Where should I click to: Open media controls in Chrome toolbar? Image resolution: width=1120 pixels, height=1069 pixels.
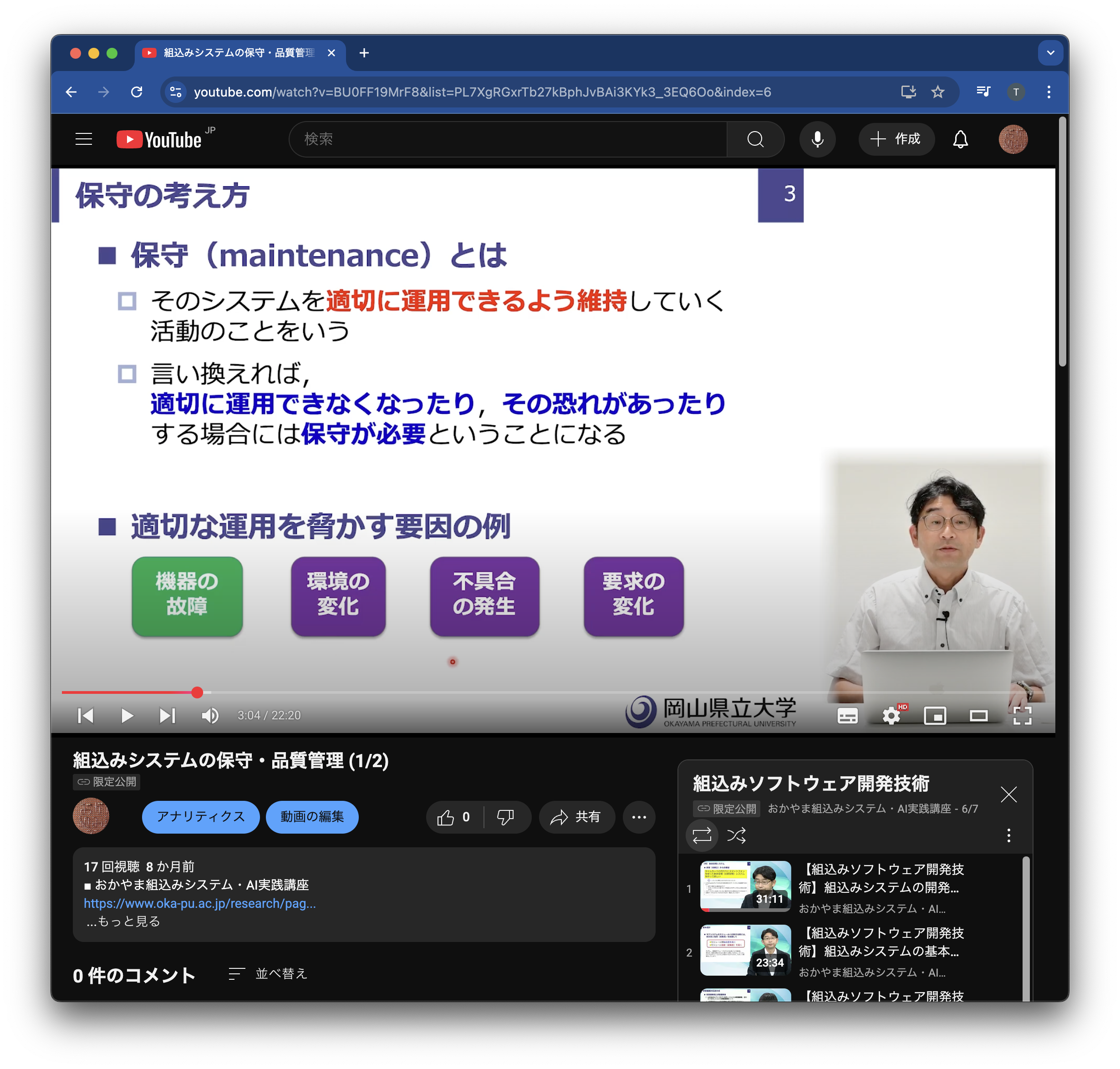tap(983, 92)
